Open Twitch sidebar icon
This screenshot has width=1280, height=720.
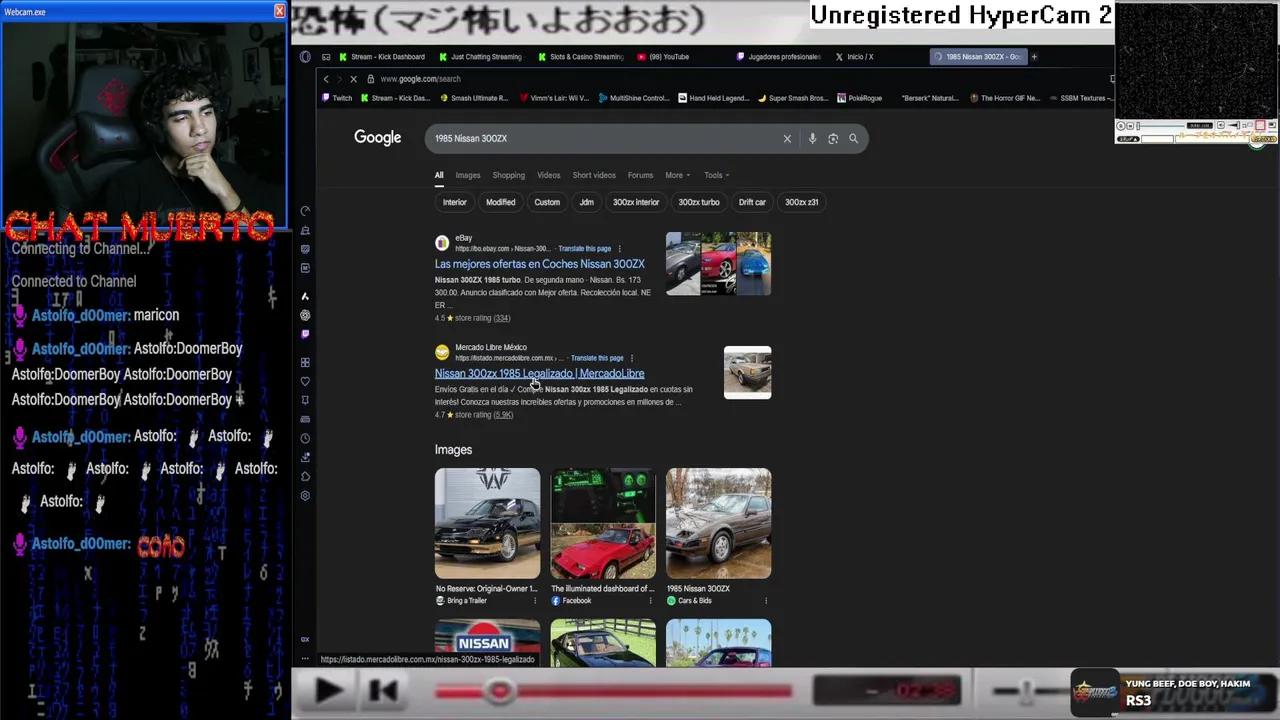pos(305,334)
